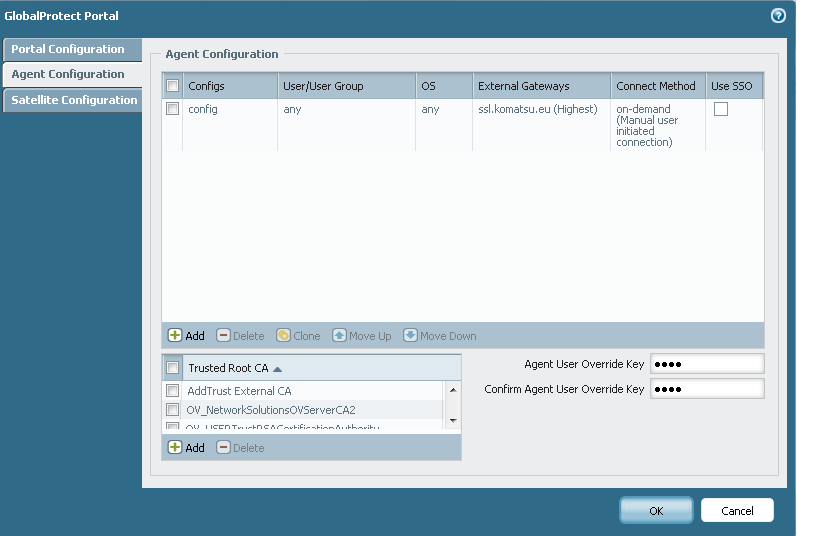Delete the selected agent config
This screenshot has width=818, height=536.
(240, 336)
